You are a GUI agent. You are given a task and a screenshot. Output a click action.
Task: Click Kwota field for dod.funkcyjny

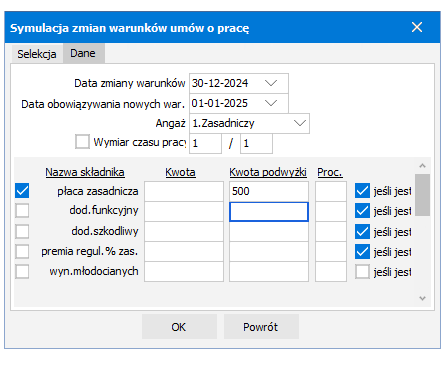pyautogui.click(x=184, y=211)
